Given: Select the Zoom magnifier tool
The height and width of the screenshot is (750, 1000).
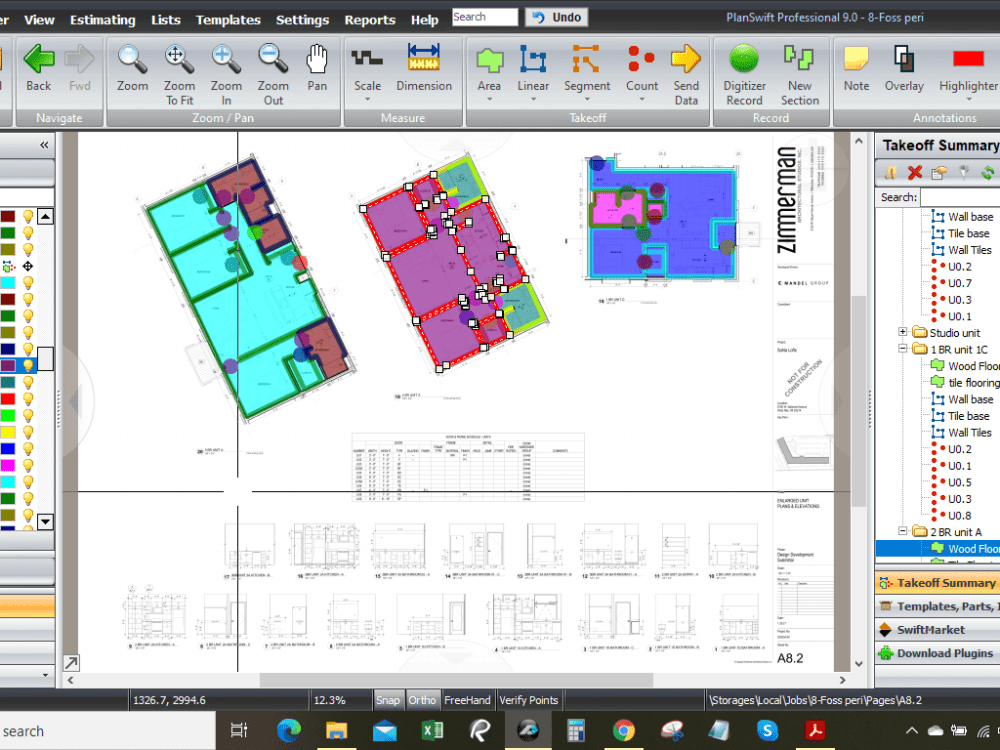Looking at the screenshot, I should pyautogui.click(x=133, y=69).
